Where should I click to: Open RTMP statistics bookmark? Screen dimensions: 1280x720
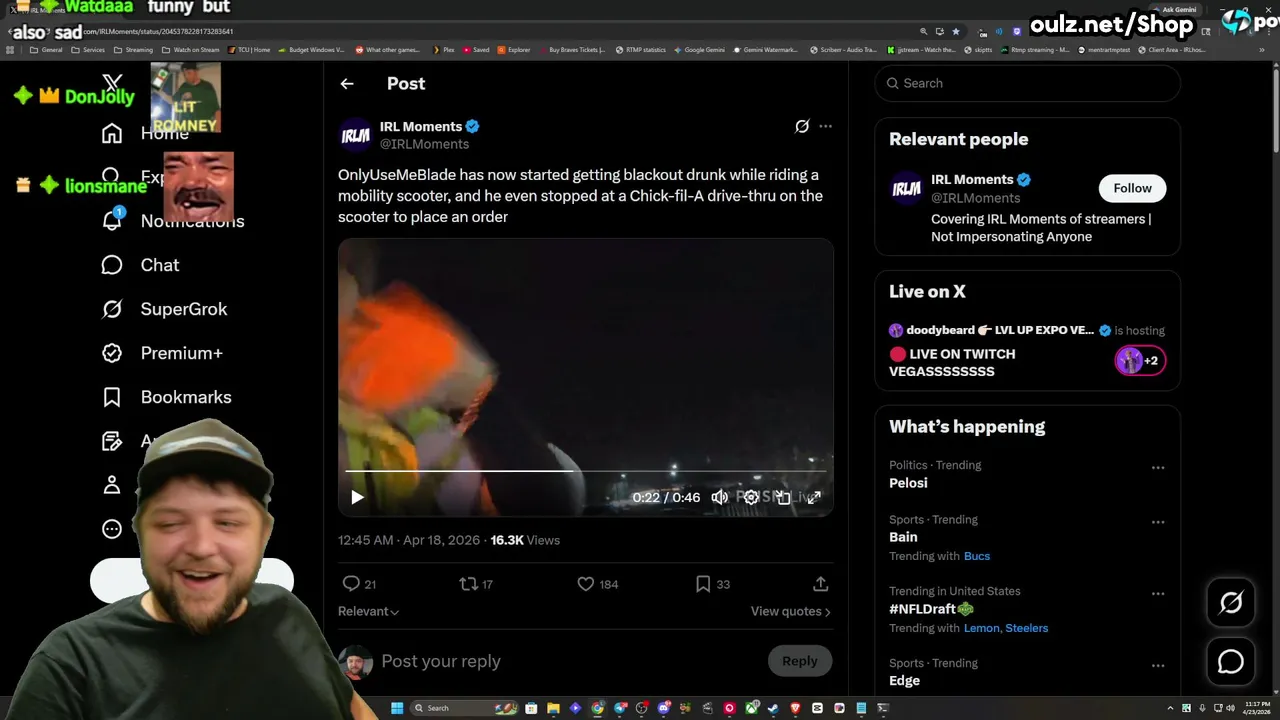click(x=641, y=49)
